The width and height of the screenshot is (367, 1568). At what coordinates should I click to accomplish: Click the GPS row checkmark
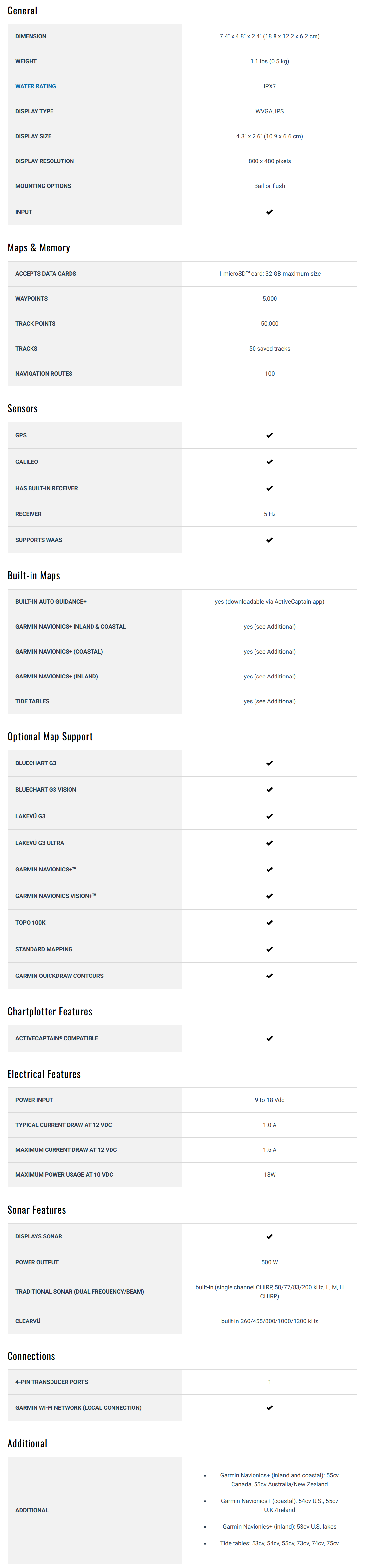point(270,435)
